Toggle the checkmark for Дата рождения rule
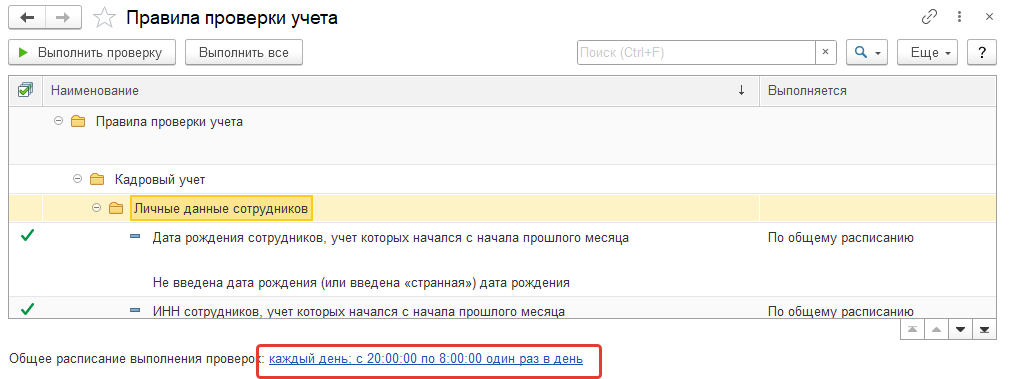This screenshot has width=1011, height=379. (x=27, y=236)
